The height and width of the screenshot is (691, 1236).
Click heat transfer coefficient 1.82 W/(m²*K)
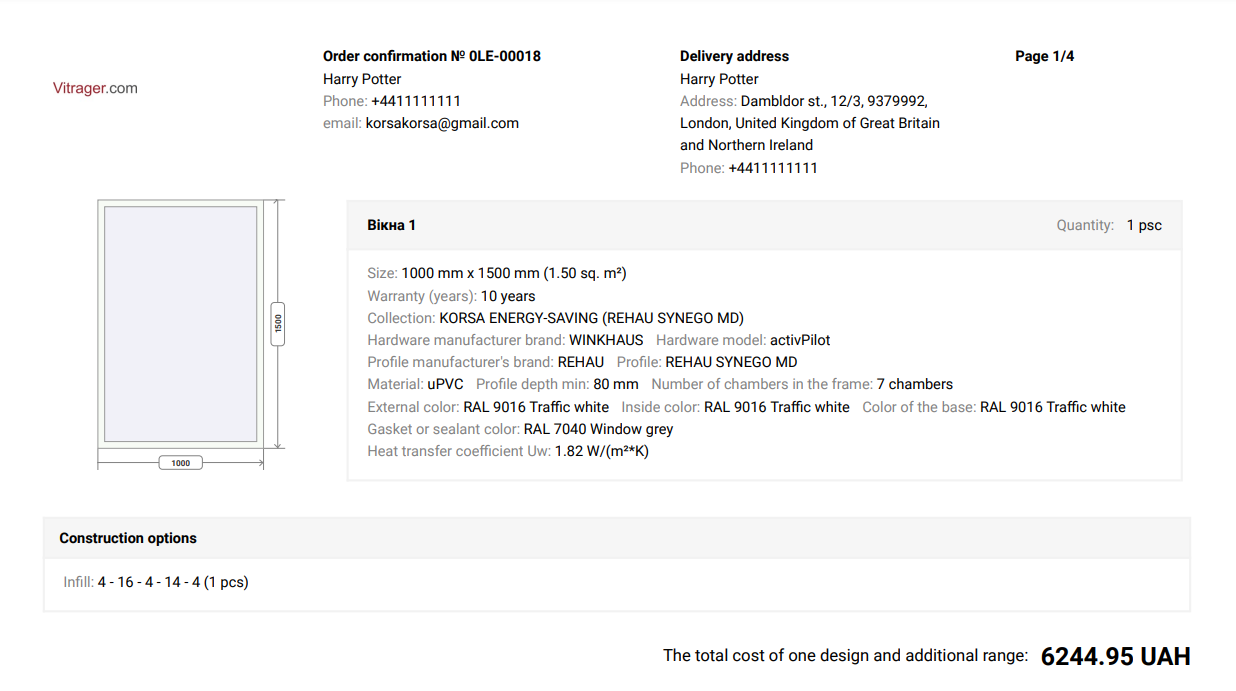coord(602,451)
